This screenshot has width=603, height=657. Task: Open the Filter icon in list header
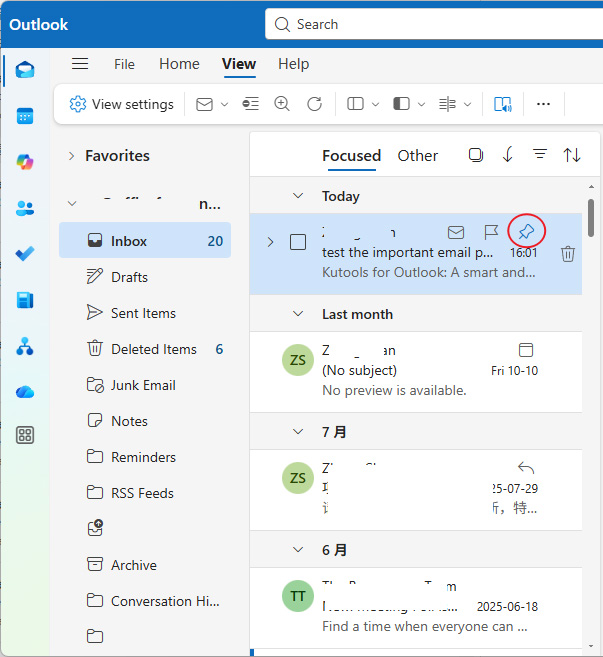(540, 154)
